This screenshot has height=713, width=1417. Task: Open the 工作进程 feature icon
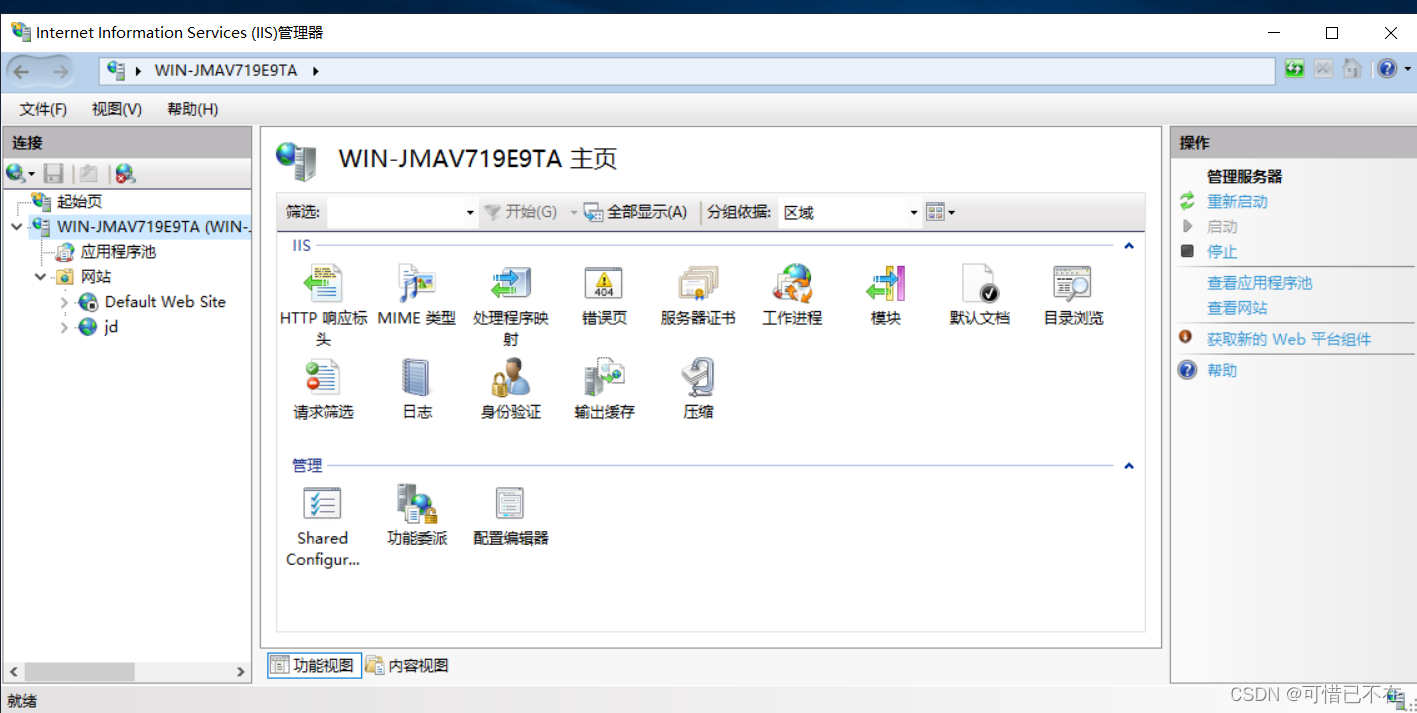[792, 285]
